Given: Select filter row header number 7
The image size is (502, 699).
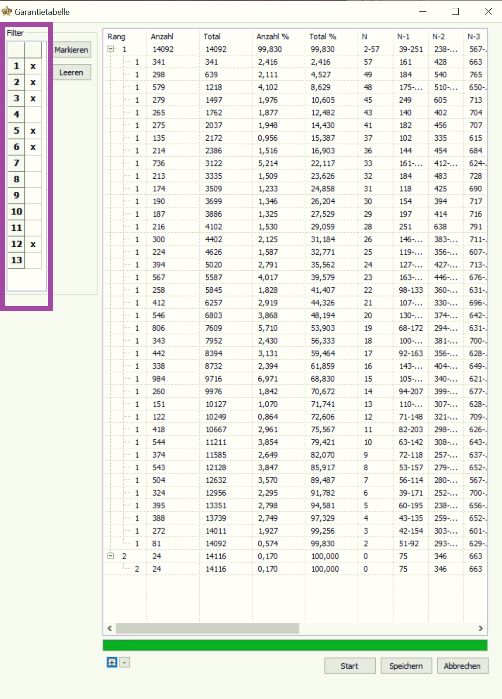Looking at the screenshot, I should point(16,163).
